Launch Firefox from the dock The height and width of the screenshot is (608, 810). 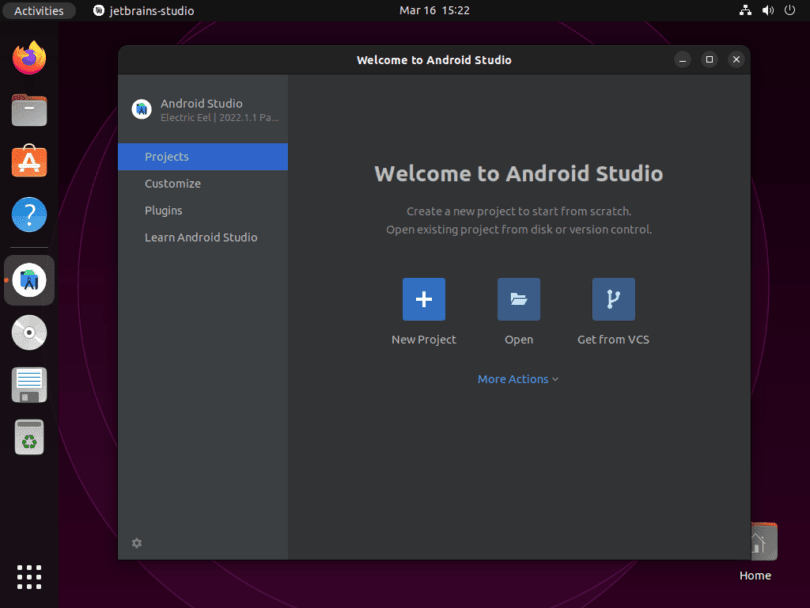(28, 58)
